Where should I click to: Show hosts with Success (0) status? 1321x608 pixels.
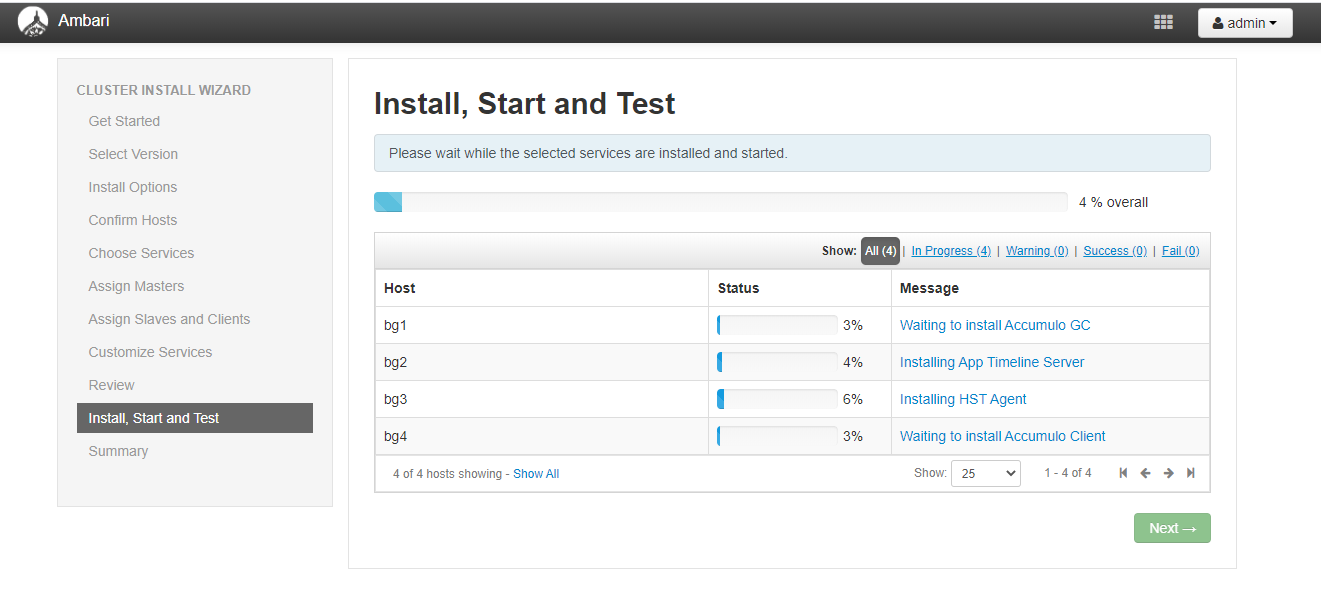[1115, 251]
